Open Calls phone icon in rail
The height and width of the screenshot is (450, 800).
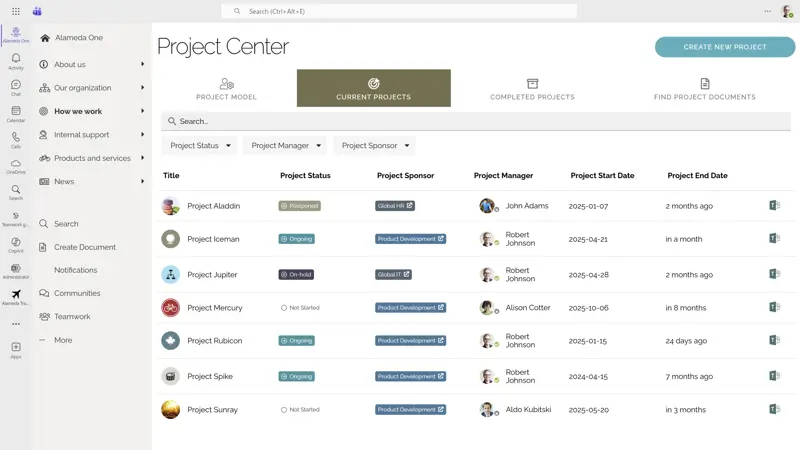tap(16, 140)
